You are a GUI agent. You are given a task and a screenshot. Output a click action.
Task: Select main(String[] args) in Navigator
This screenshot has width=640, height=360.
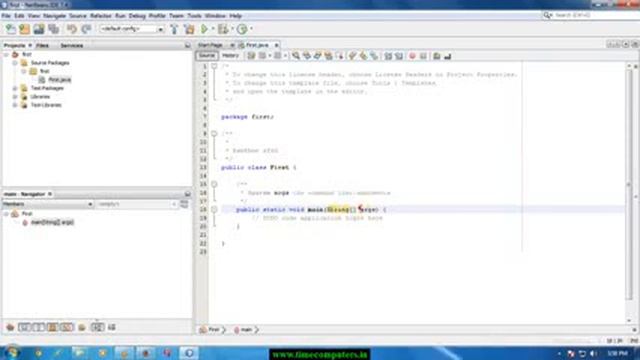pyautogui.click(x=52, y=222)
